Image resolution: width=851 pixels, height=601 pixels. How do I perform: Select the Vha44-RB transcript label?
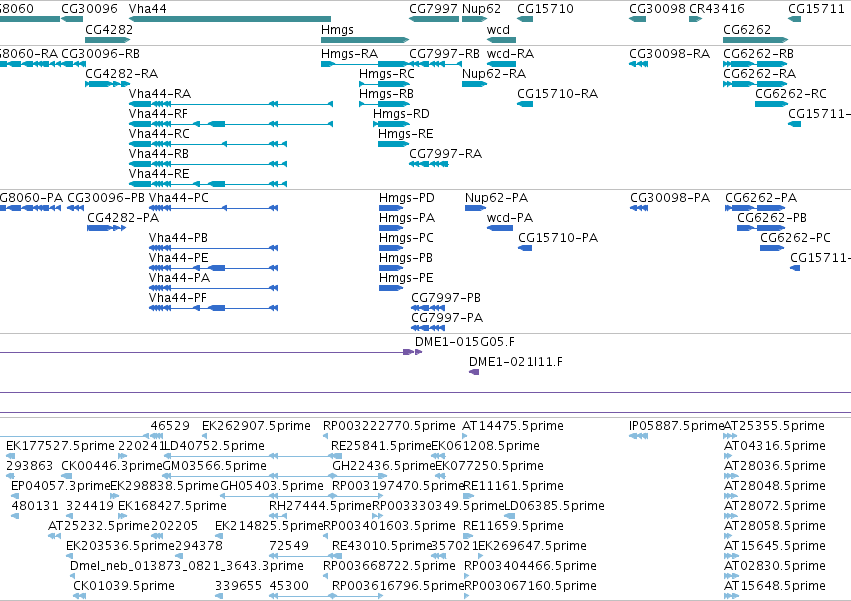tap(158, 154)
